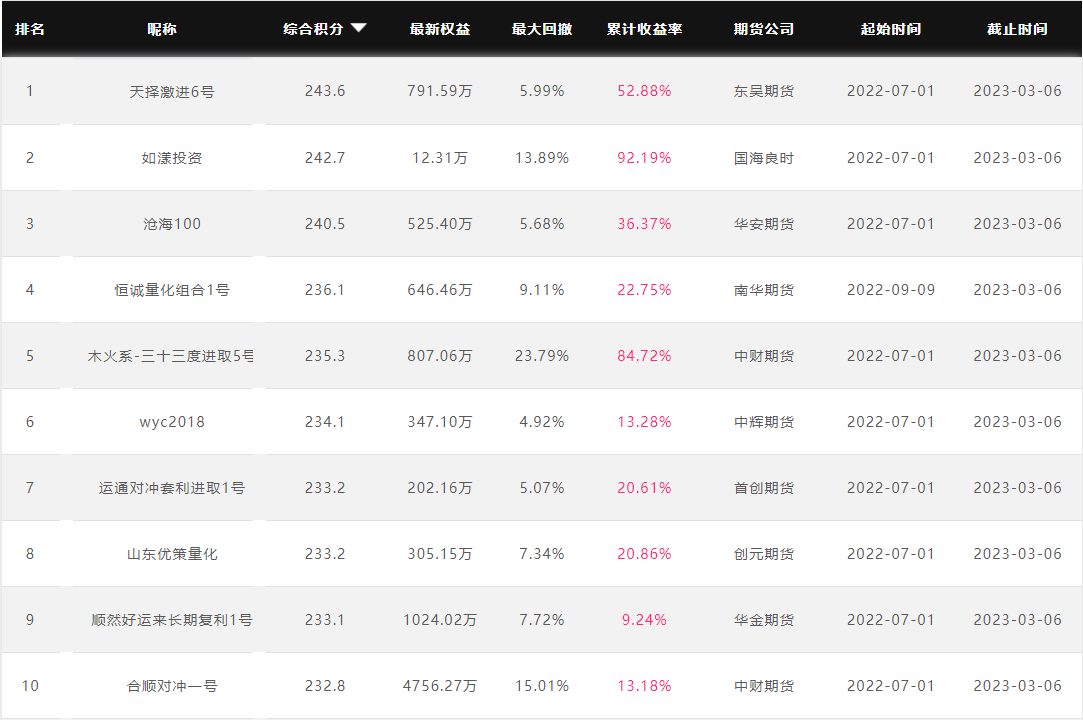Select the score value 236.1

point(325,290)
